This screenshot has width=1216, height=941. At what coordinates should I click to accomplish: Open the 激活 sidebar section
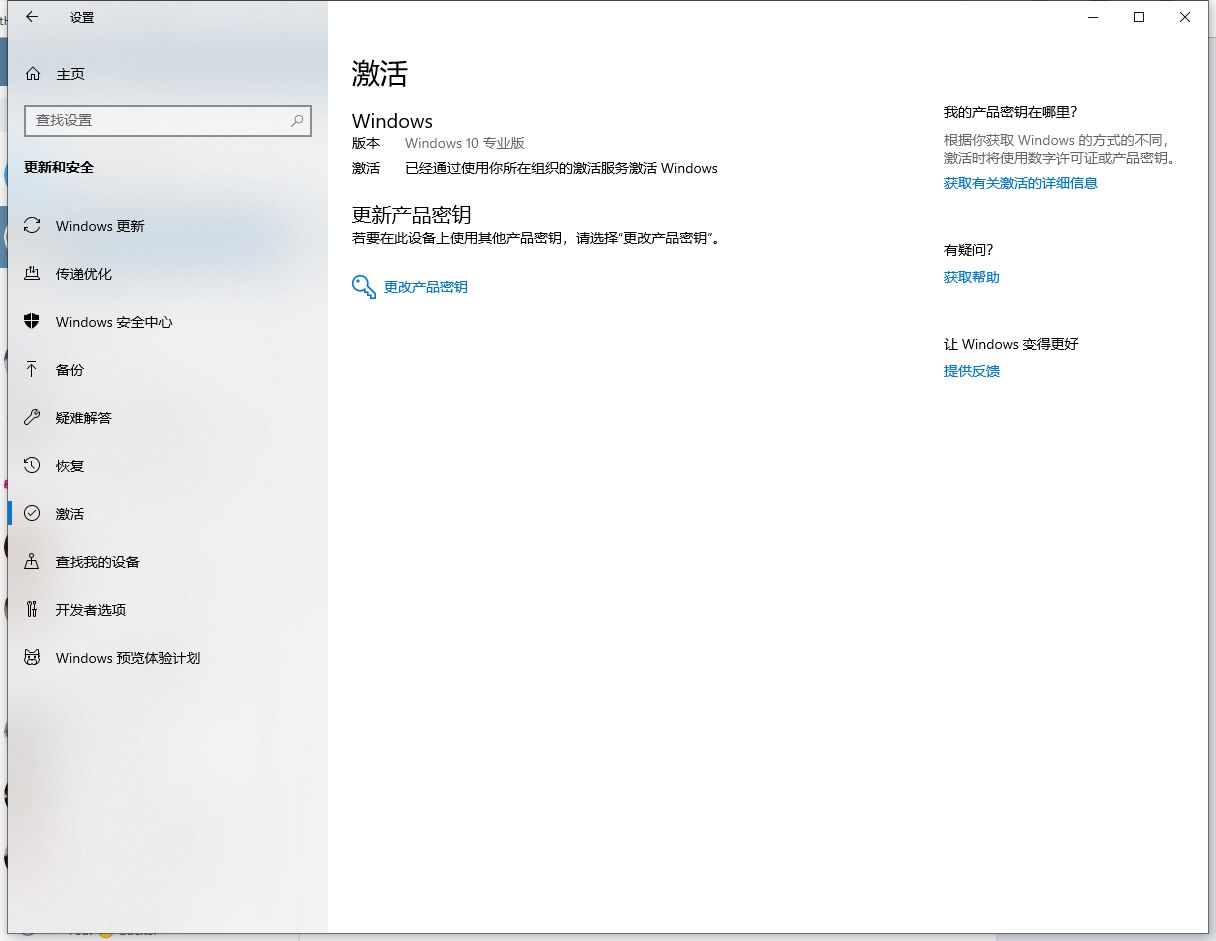(x=70, y=514)
